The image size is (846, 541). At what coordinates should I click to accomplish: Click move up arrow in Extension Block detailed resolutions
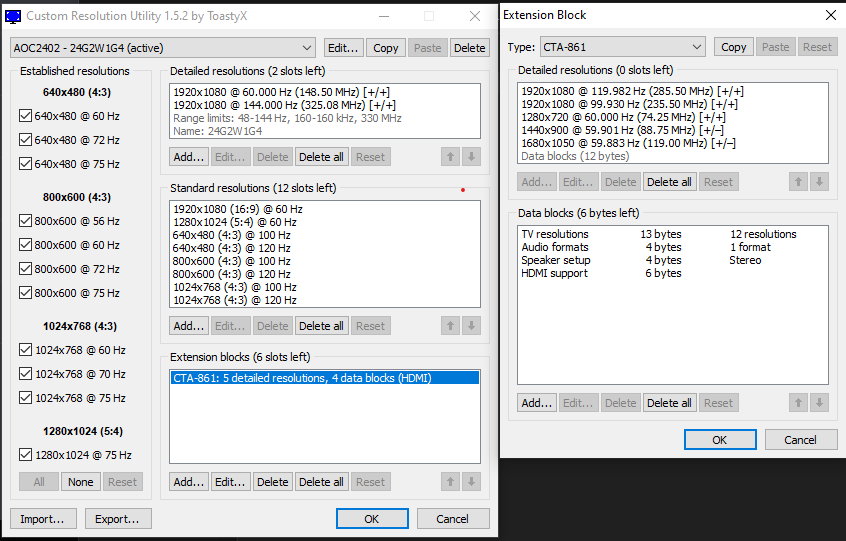tap(798, 182)
